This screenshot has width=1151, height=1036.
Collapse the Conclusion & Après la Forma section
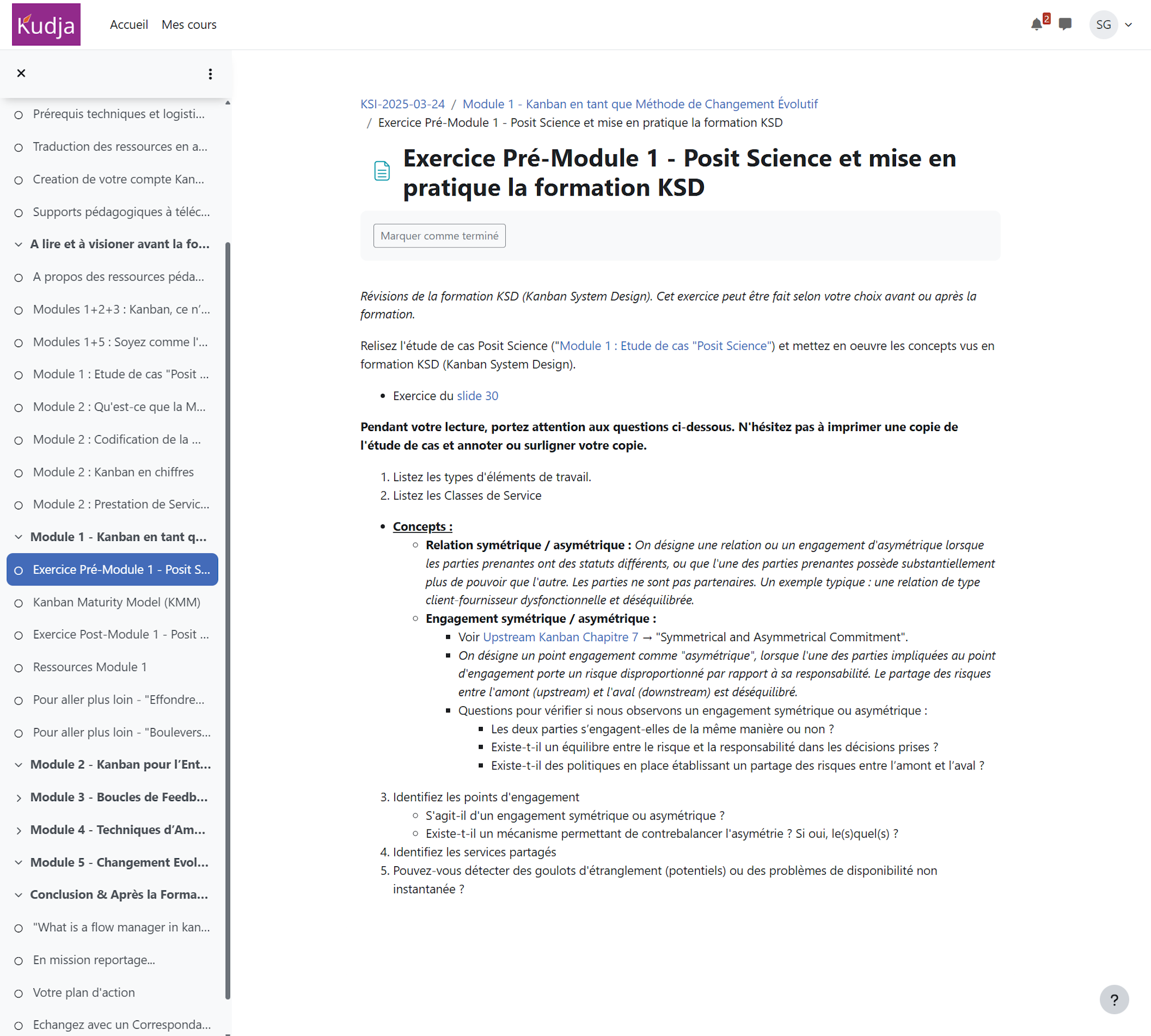point(18,895)
